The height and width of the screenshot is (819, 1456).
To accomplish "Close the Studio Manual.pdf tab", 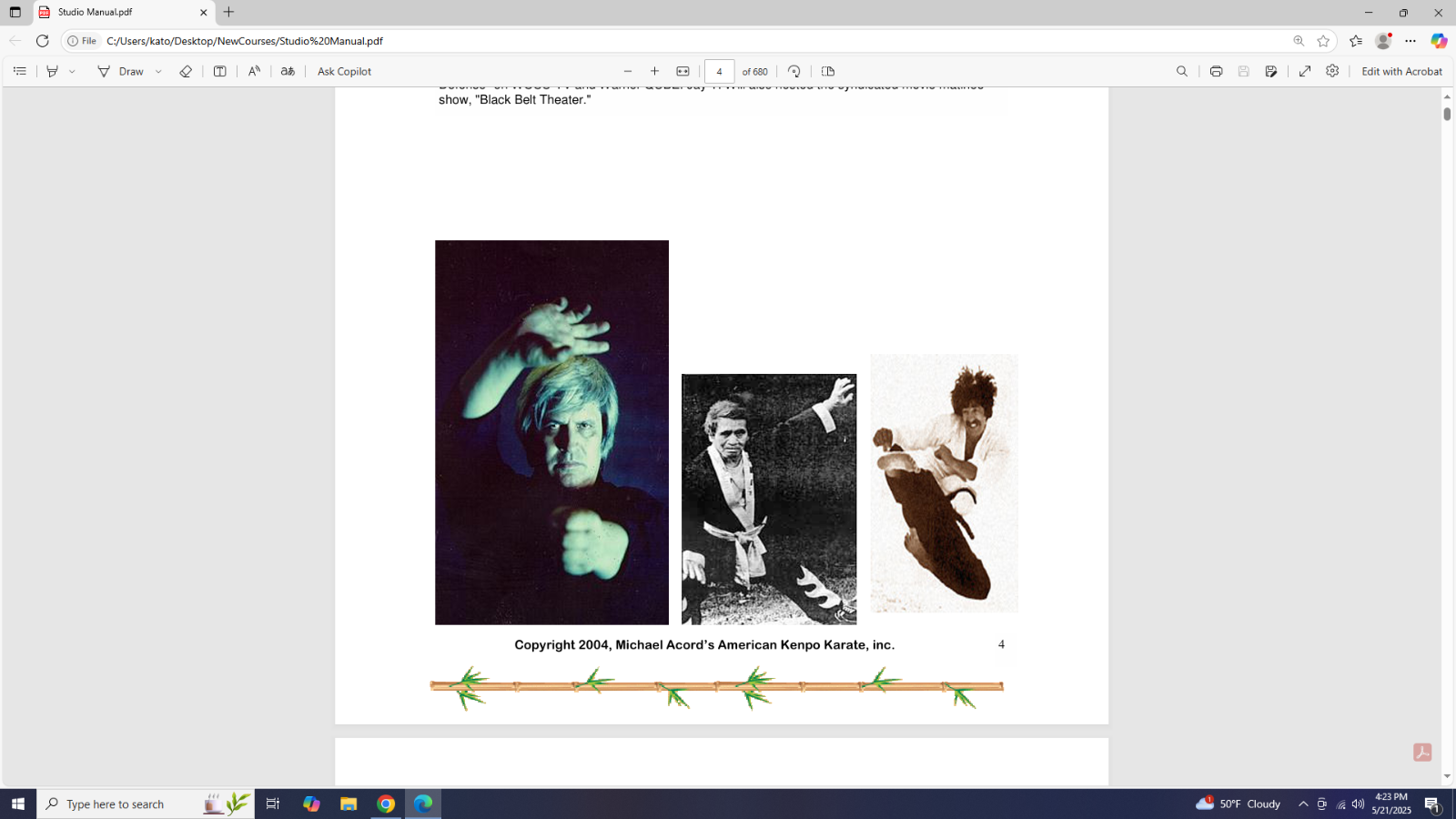I will pyautogui.click(x=203, y=13).
